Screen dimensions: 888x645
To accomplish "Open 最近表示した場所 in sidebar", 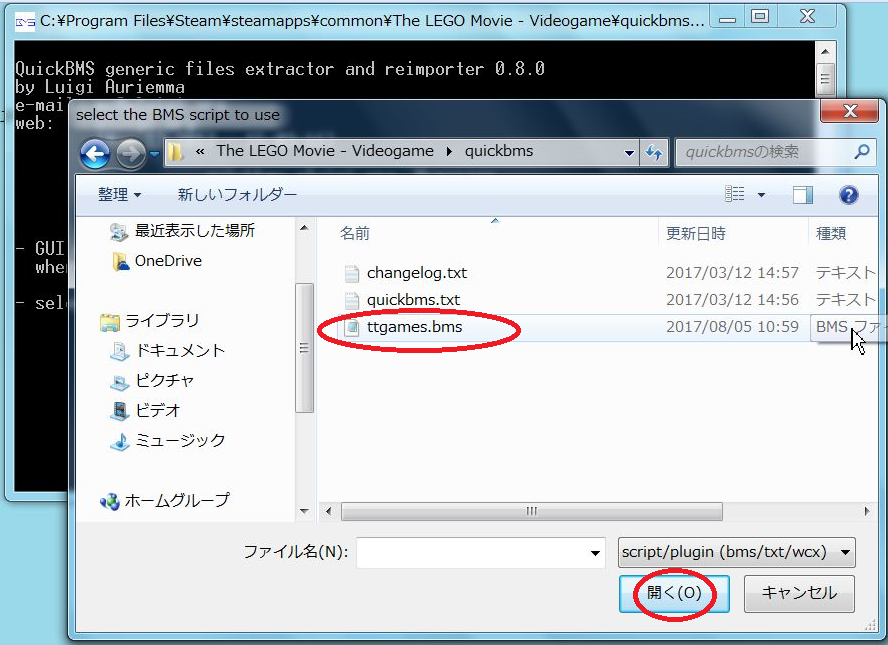I will (195, 230).
